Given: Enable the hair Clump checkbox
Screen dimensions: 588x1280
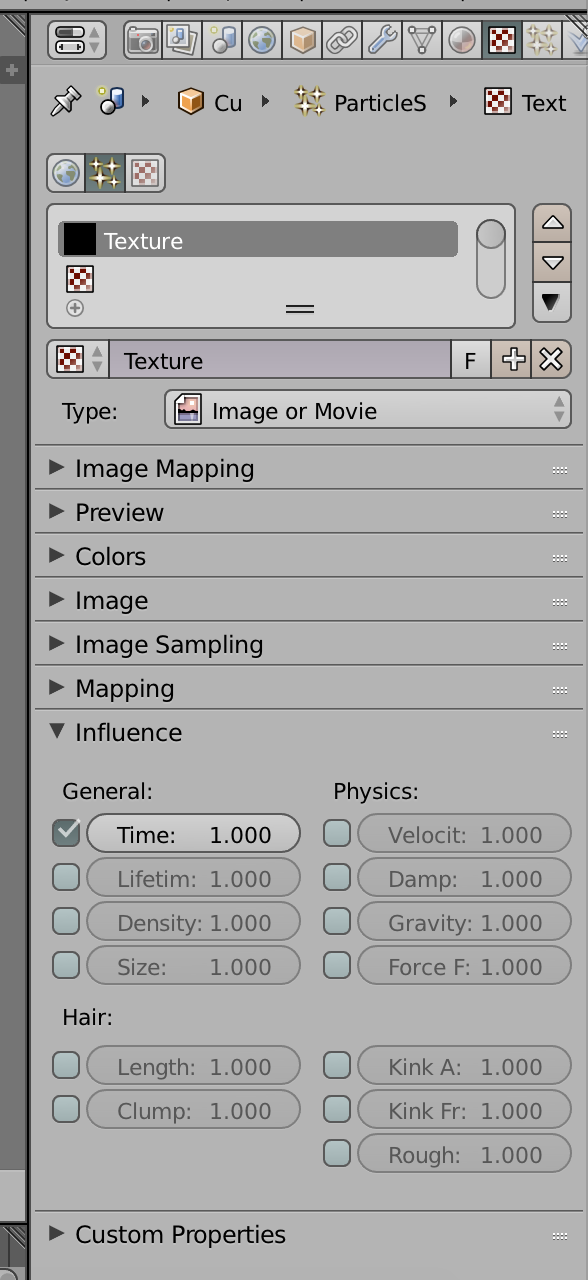Looking at the screenshot, I should (66, 1109).
